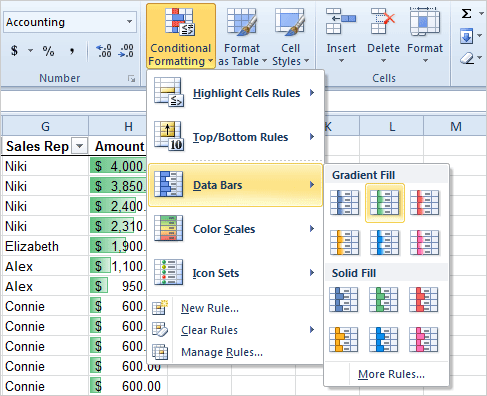Expand the AutoSum dropdown arrow

click(481, 14)
